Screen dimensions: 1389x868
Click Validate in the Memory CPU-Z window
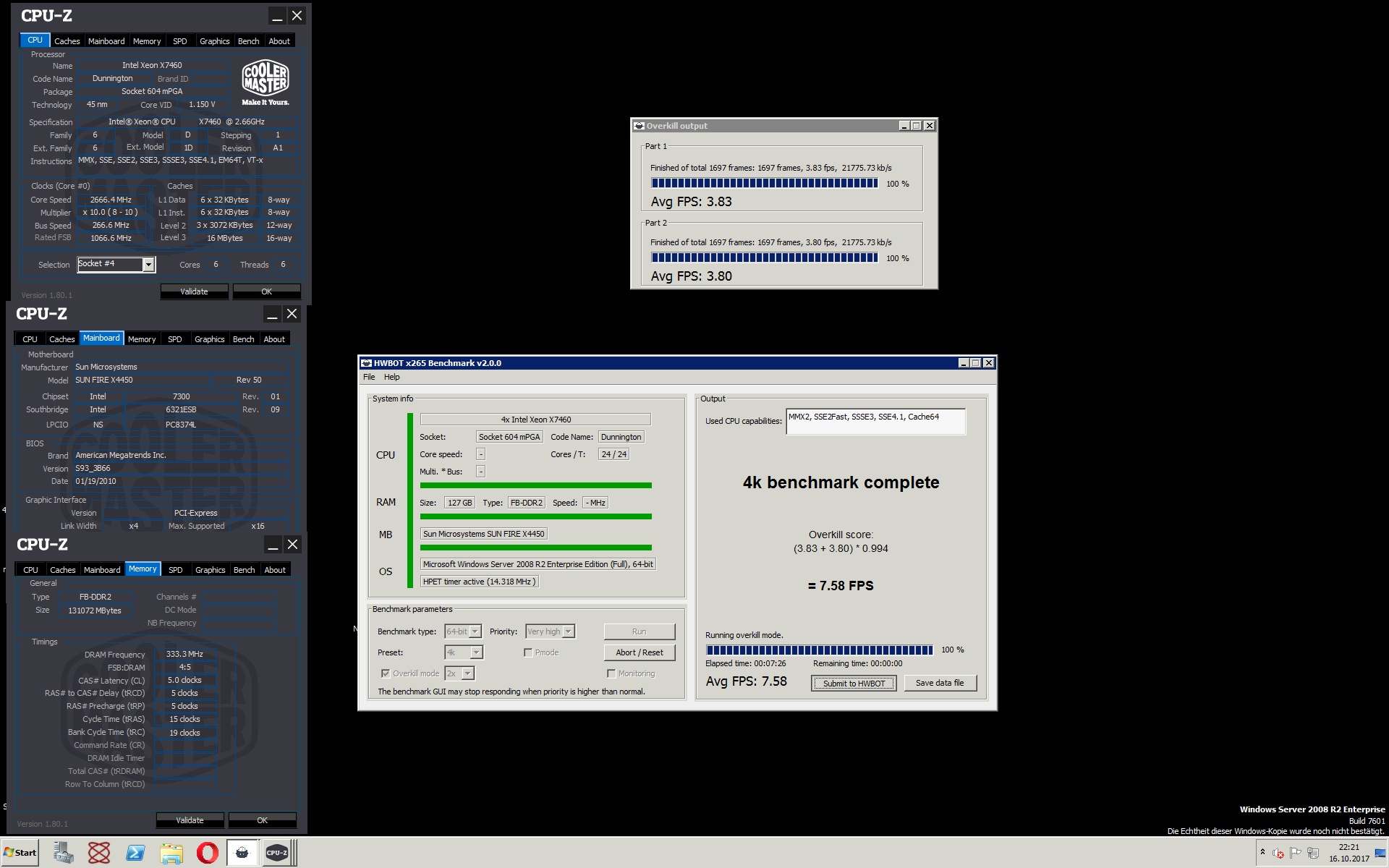pos(190,820)
